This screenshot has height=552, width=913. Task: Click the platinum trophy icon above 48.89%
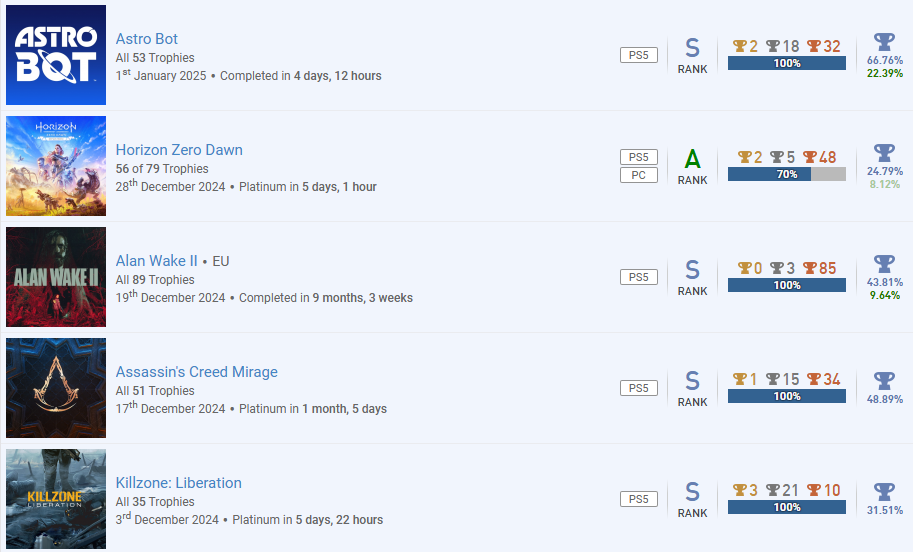point(884,381)
